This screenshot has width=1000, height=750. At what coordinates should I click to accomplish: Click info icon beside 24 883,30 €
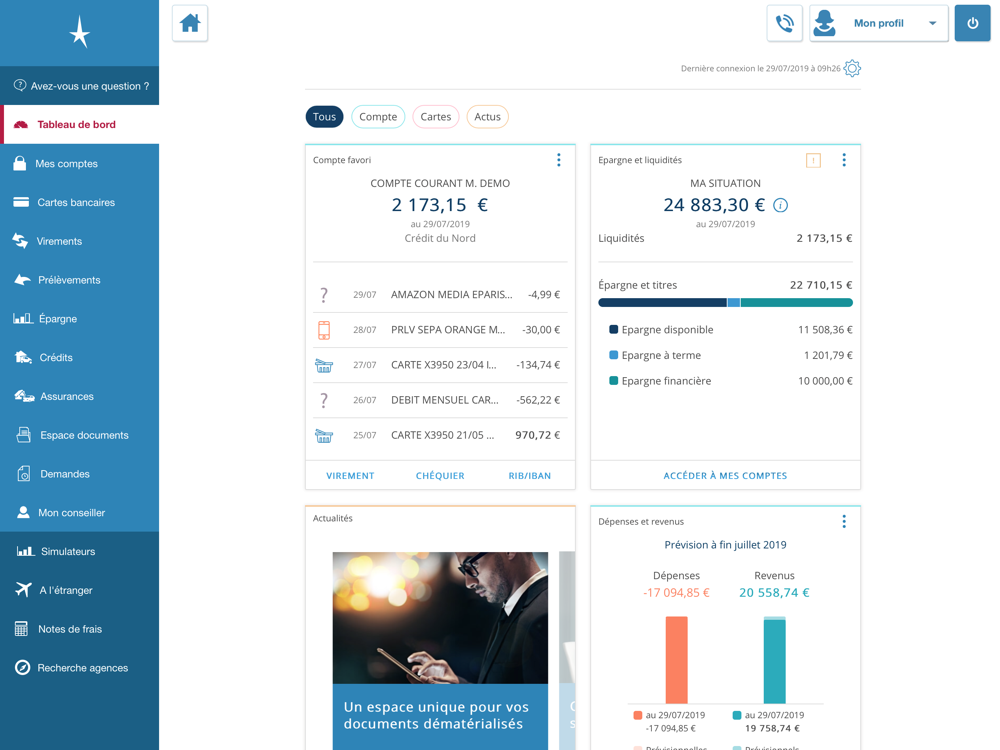point(781,205)
